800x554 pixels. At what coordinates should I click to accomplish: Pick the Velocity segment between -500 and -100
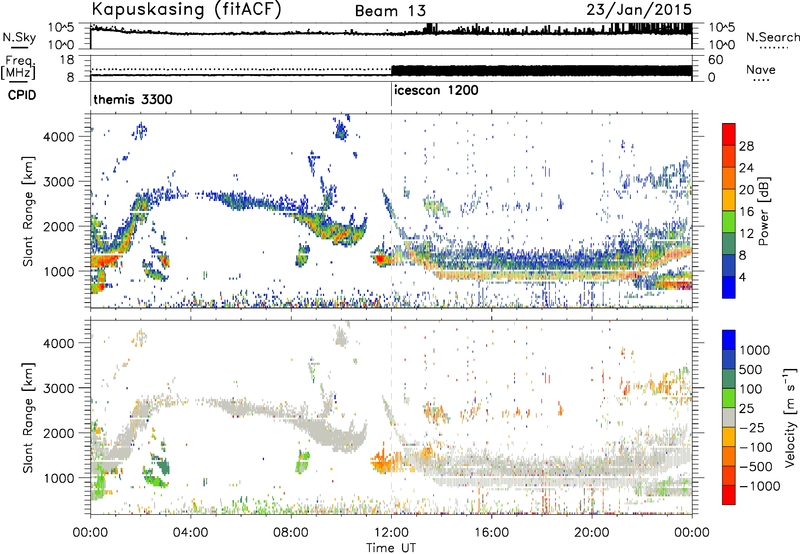click(x=729, y=456)
